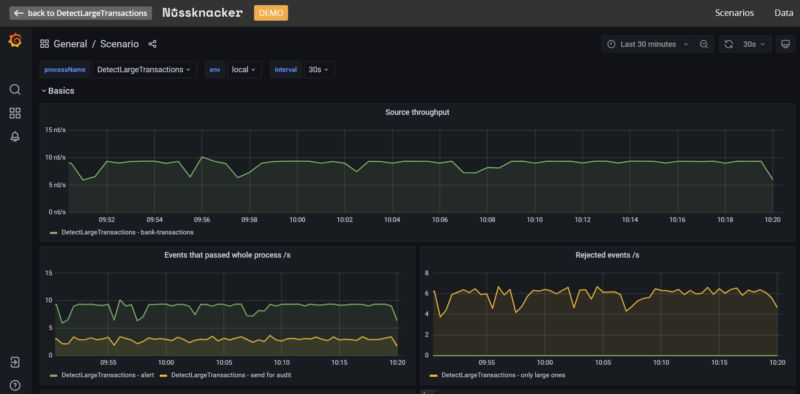Go back to DetectLargeTransactions
Screen dimensions: 800x394
(x=81, y=13)
